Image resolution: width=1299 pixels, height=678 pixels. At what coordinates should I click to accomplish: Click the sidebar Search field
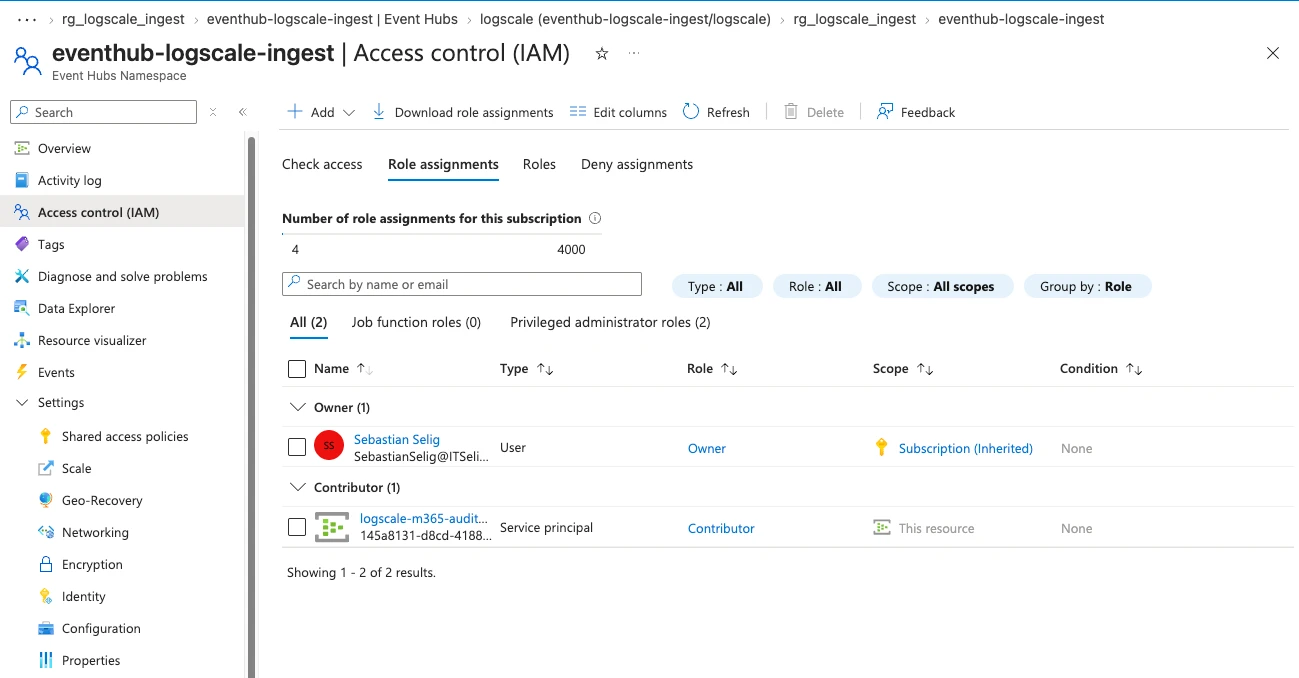pyautogui.click(x=103, y=112)
